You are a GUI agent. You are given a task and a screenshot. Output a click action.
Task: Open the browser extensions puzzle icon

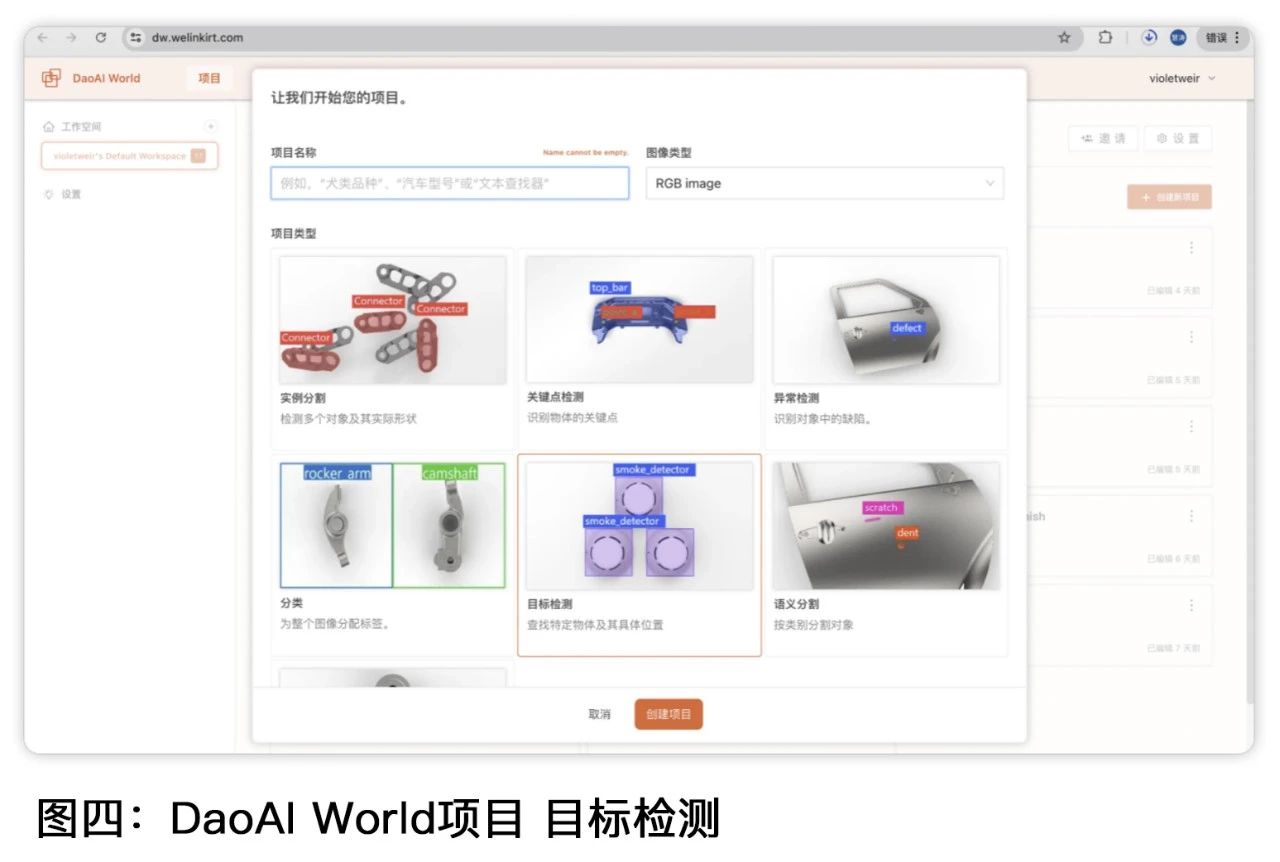[x=1105, y=38]
